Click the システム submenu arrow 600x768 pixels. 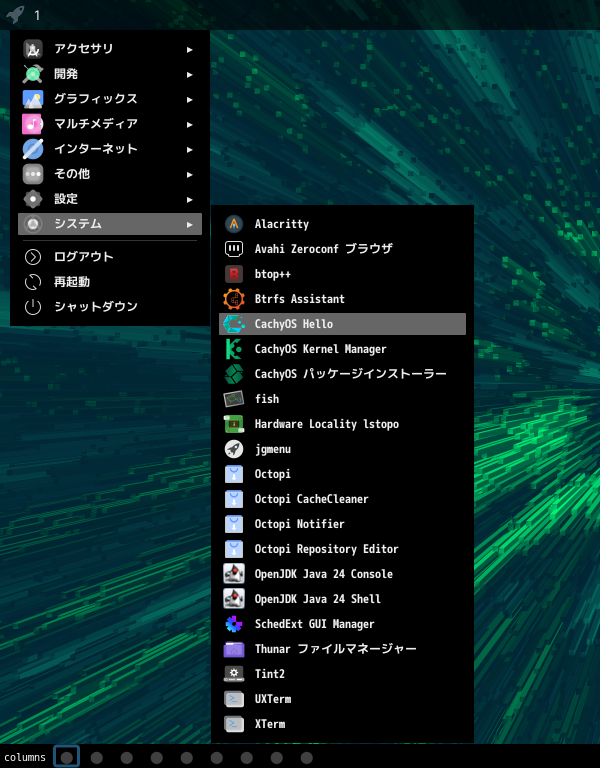(190, 224)
